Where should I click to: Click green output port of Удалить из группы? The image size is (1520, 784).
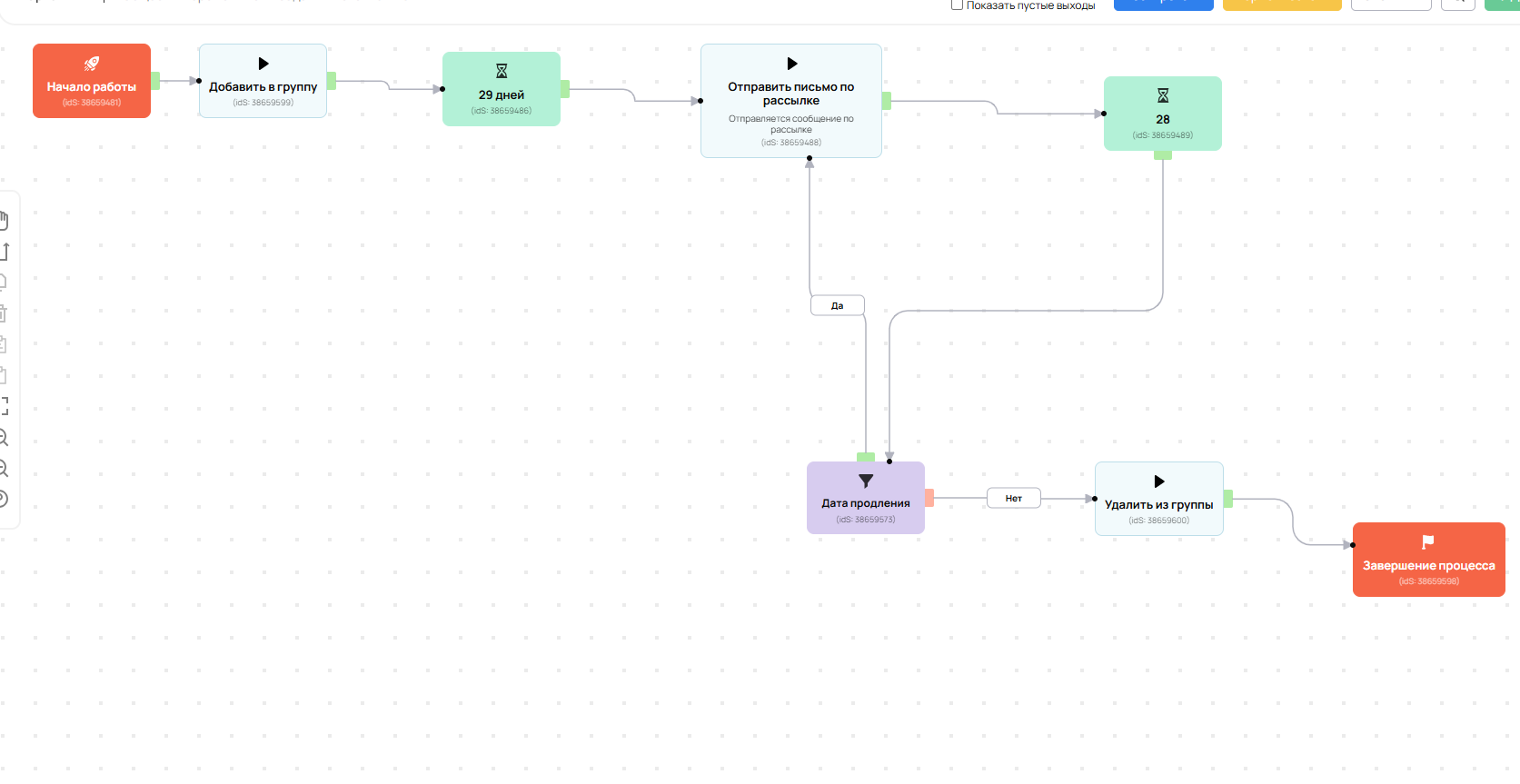1228,499
